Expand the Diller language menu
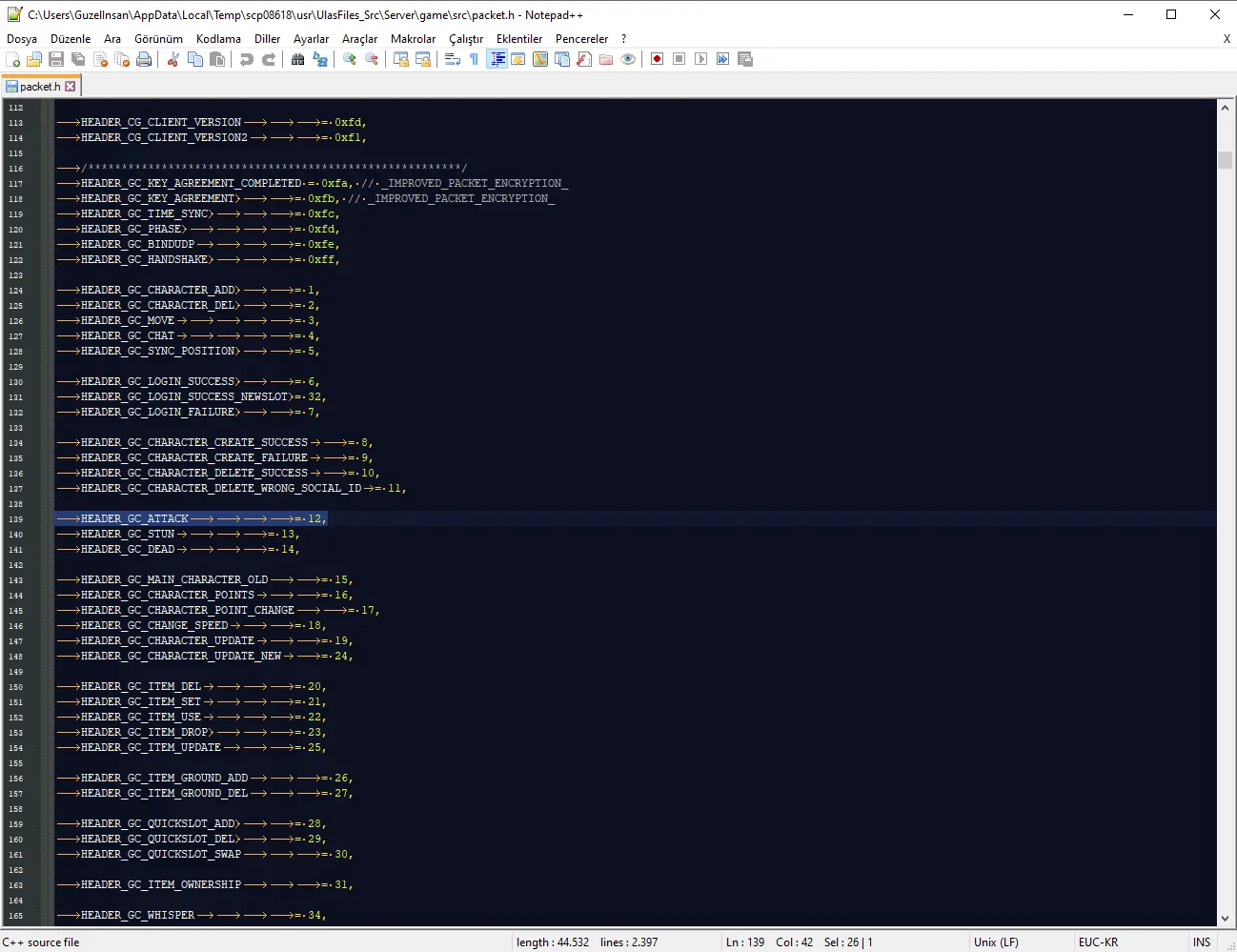Image resolution: width=1237 pixels, height=952 pixels. click(x=267, y=39)
